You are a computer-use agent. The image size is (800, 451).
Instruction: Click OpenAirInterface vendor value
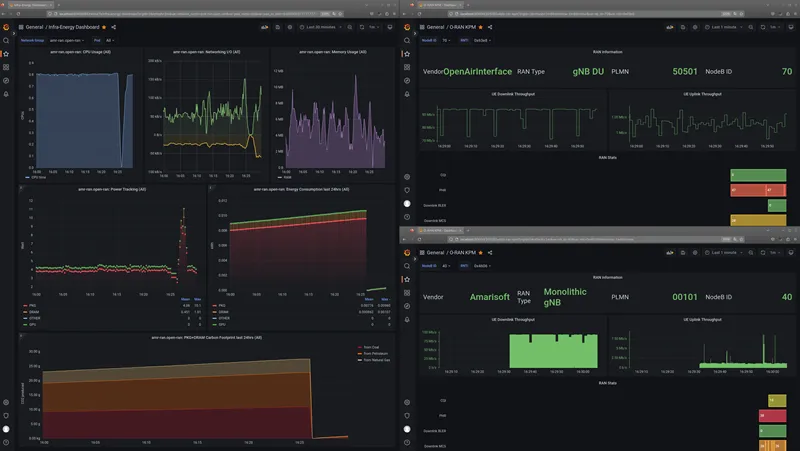478,71
